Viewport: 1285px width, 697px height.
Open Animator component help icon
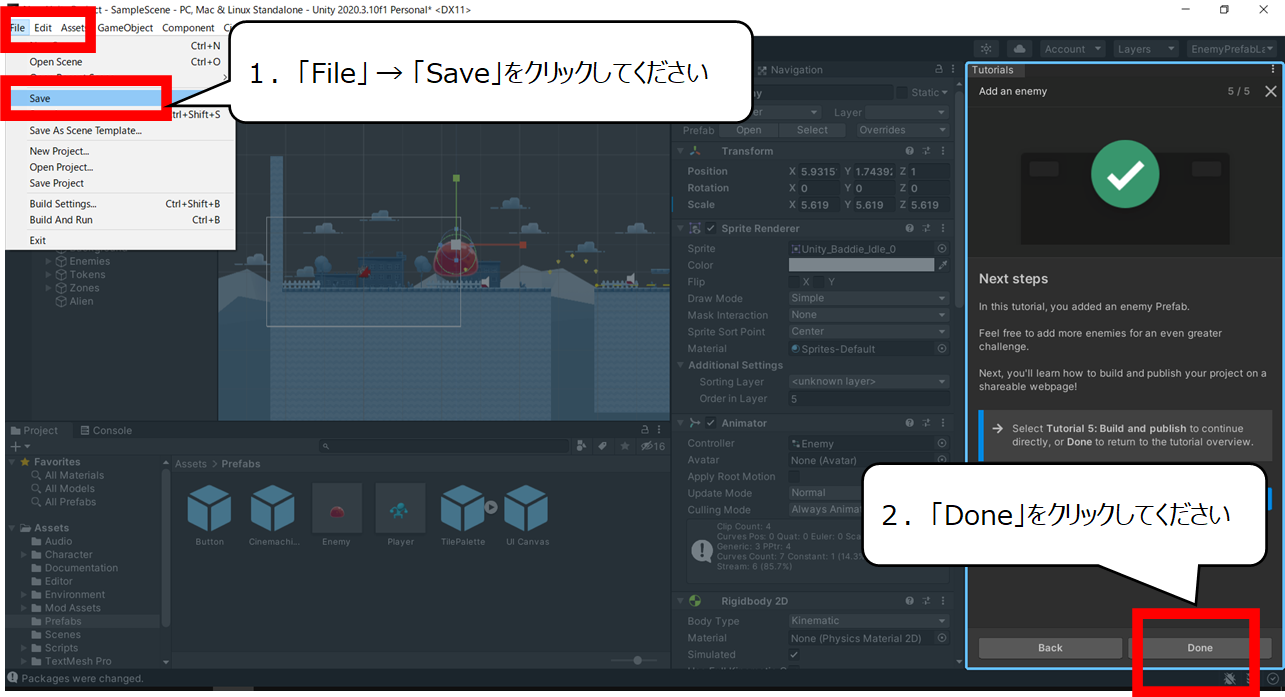(x=909, y=423)
